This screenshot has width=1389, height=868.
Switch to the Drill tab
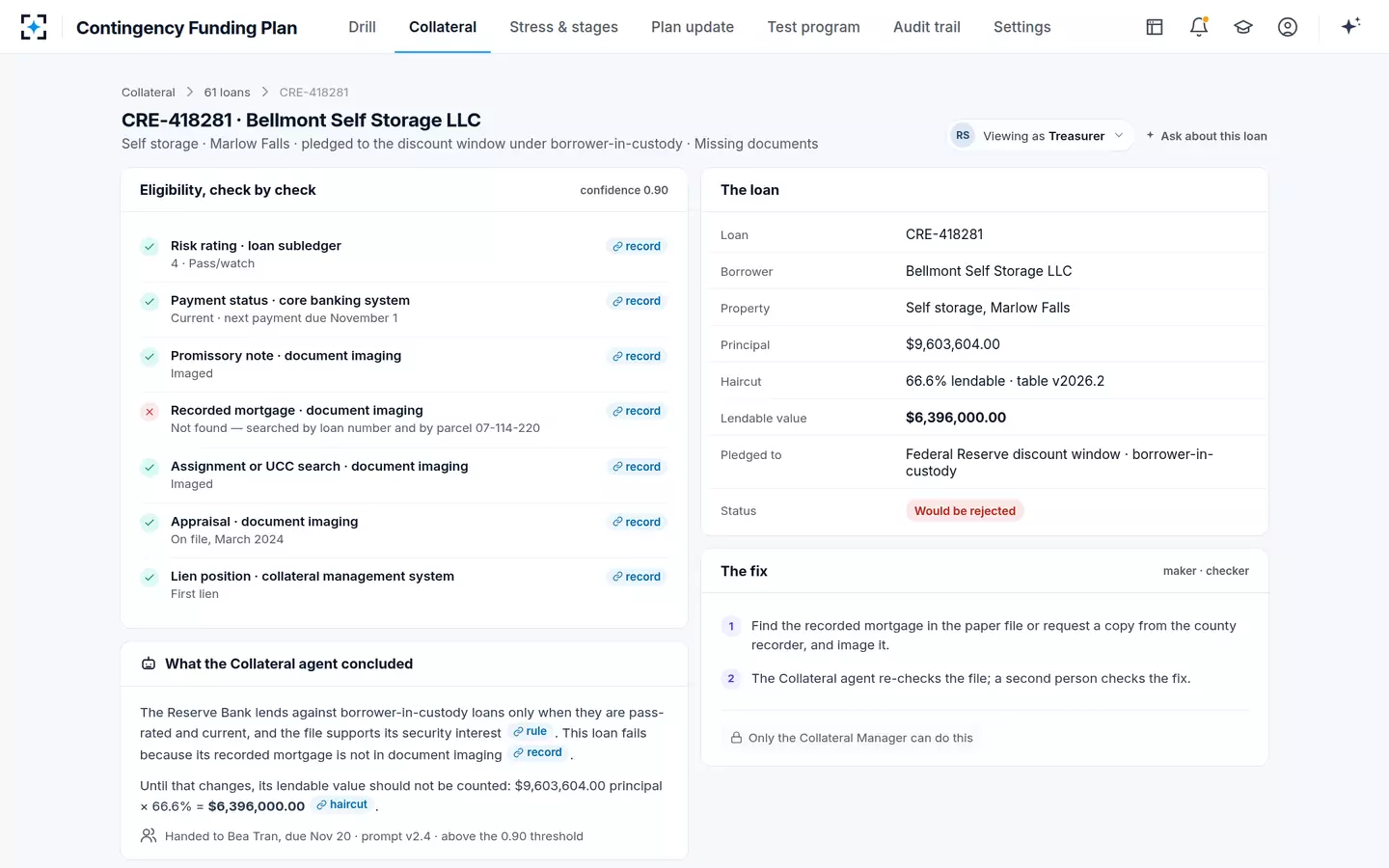click(362, 27)
